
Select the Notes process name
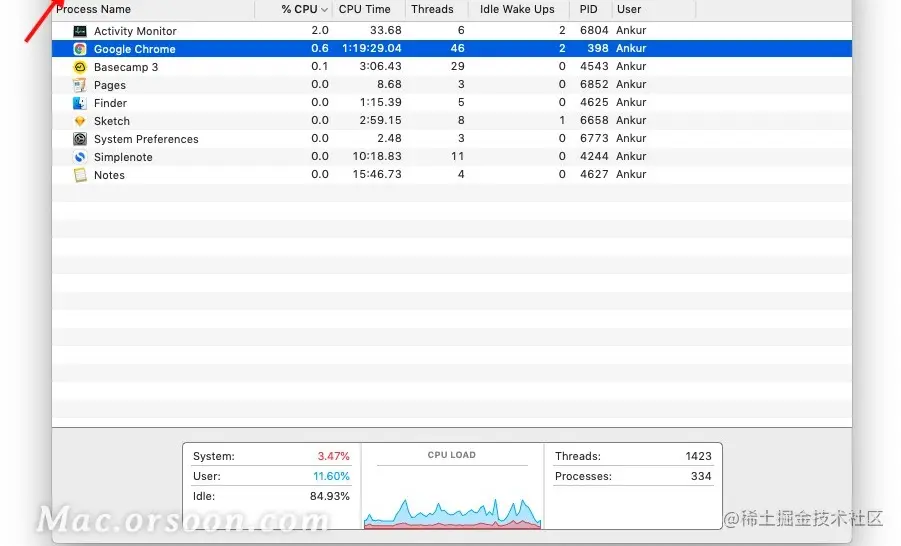coord(109,175)
